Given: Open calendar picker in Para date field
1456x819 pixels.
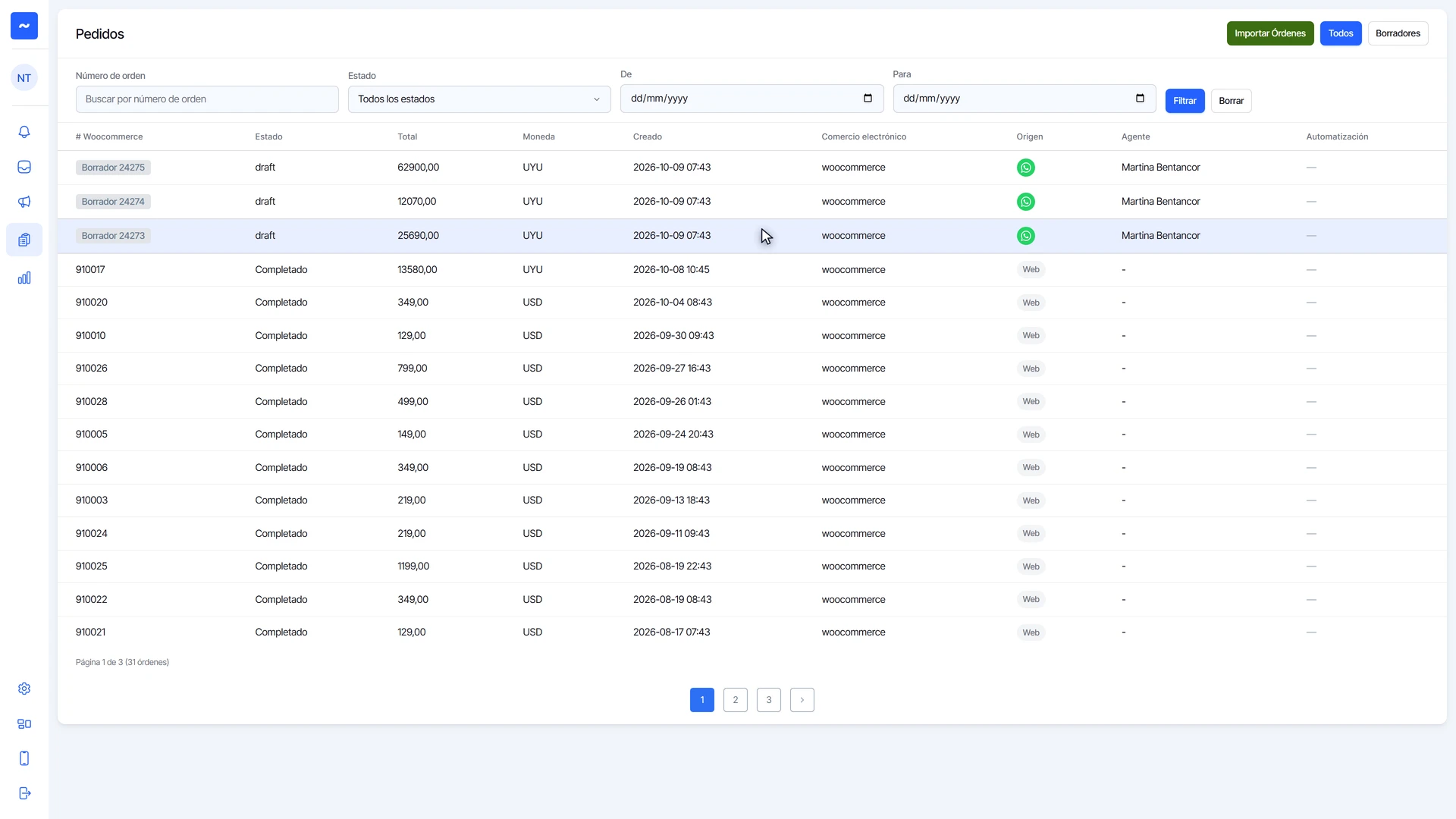Looking at the screenshot, I should click(x=1140, y=99).
